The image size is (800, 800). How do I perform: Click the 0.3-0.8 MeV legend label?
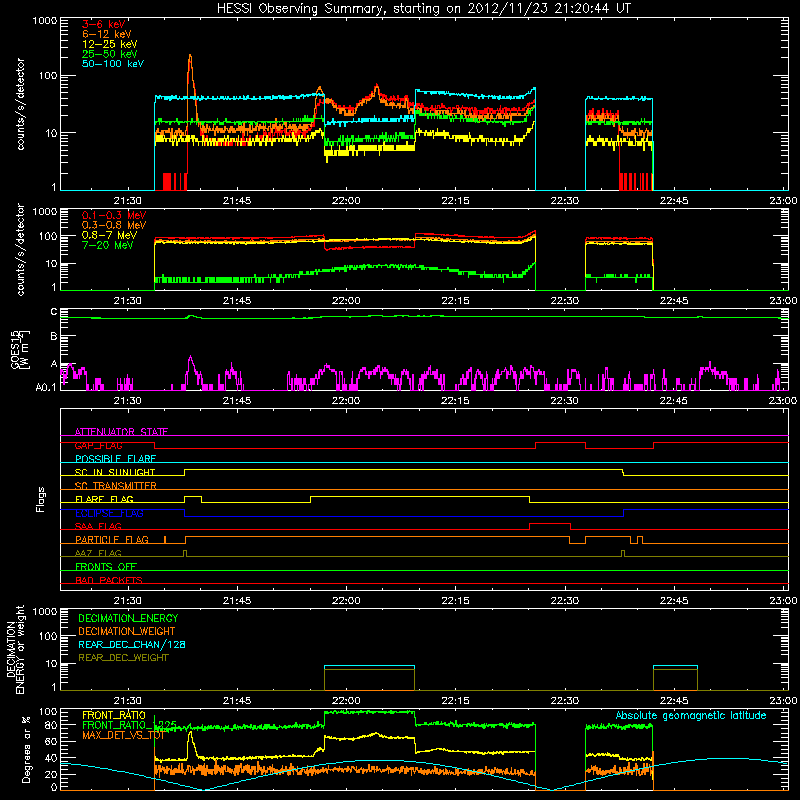[114, 225]
